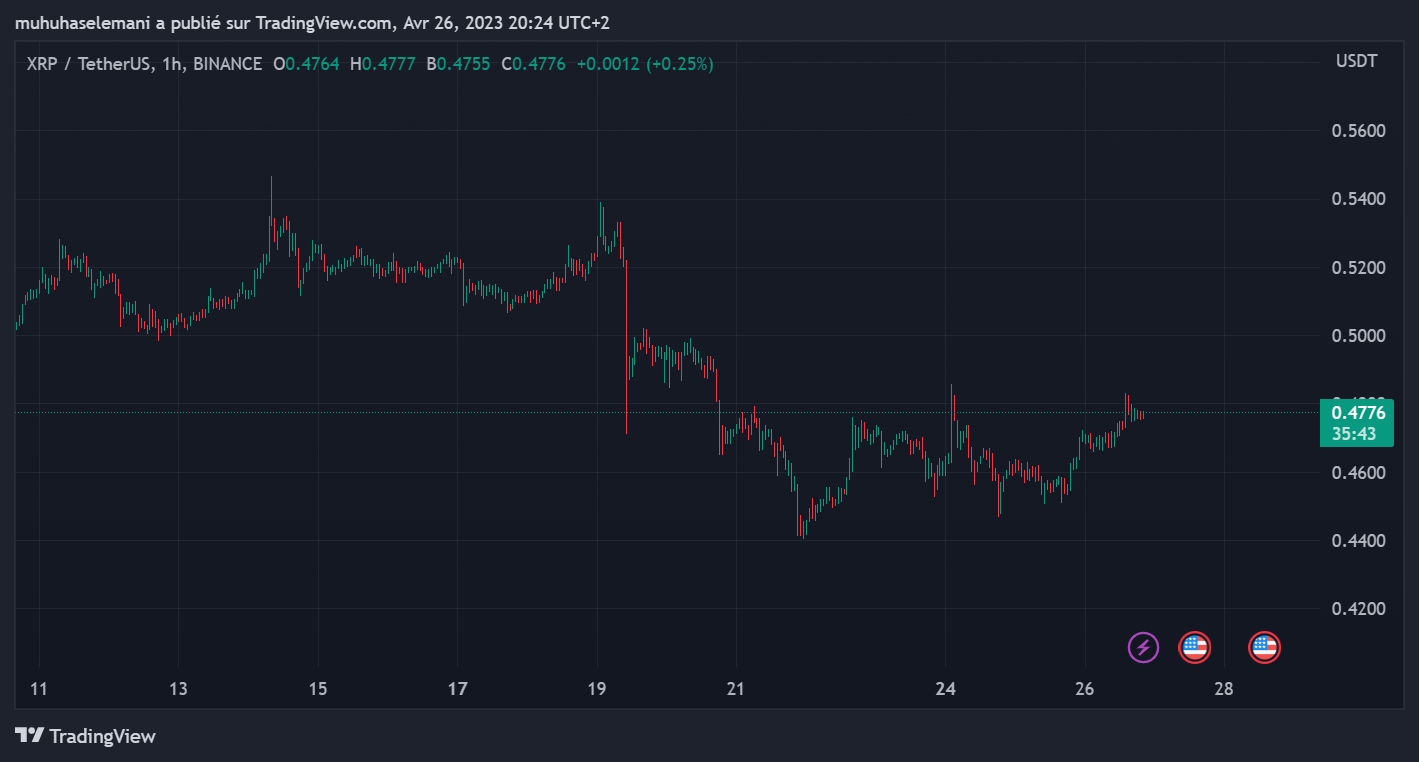Click the date label 15 on time axis
1419x762 pixels.
[x=318, y=689]
